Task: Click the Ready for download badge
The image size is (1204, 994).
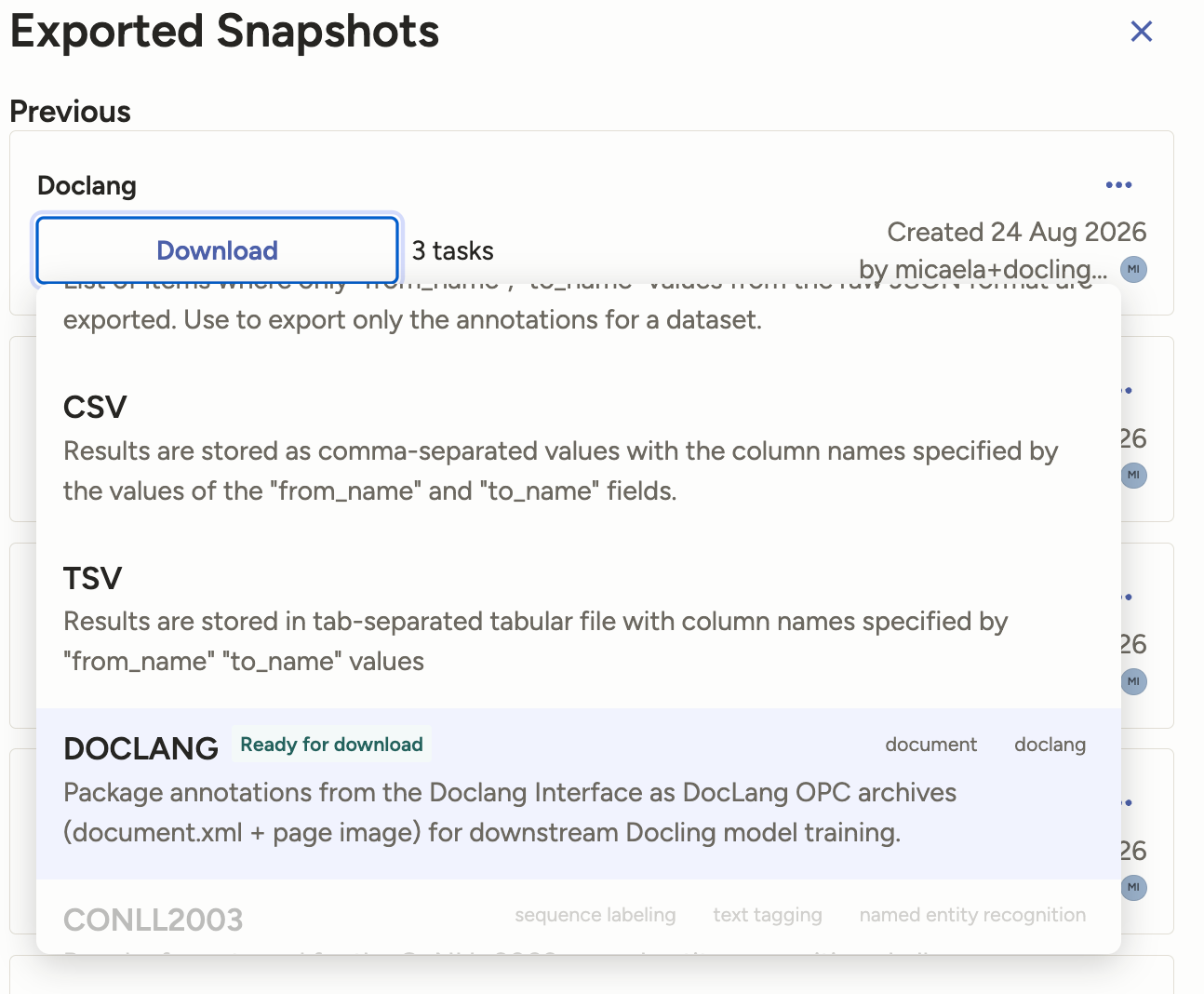Action: coord(331,745)
